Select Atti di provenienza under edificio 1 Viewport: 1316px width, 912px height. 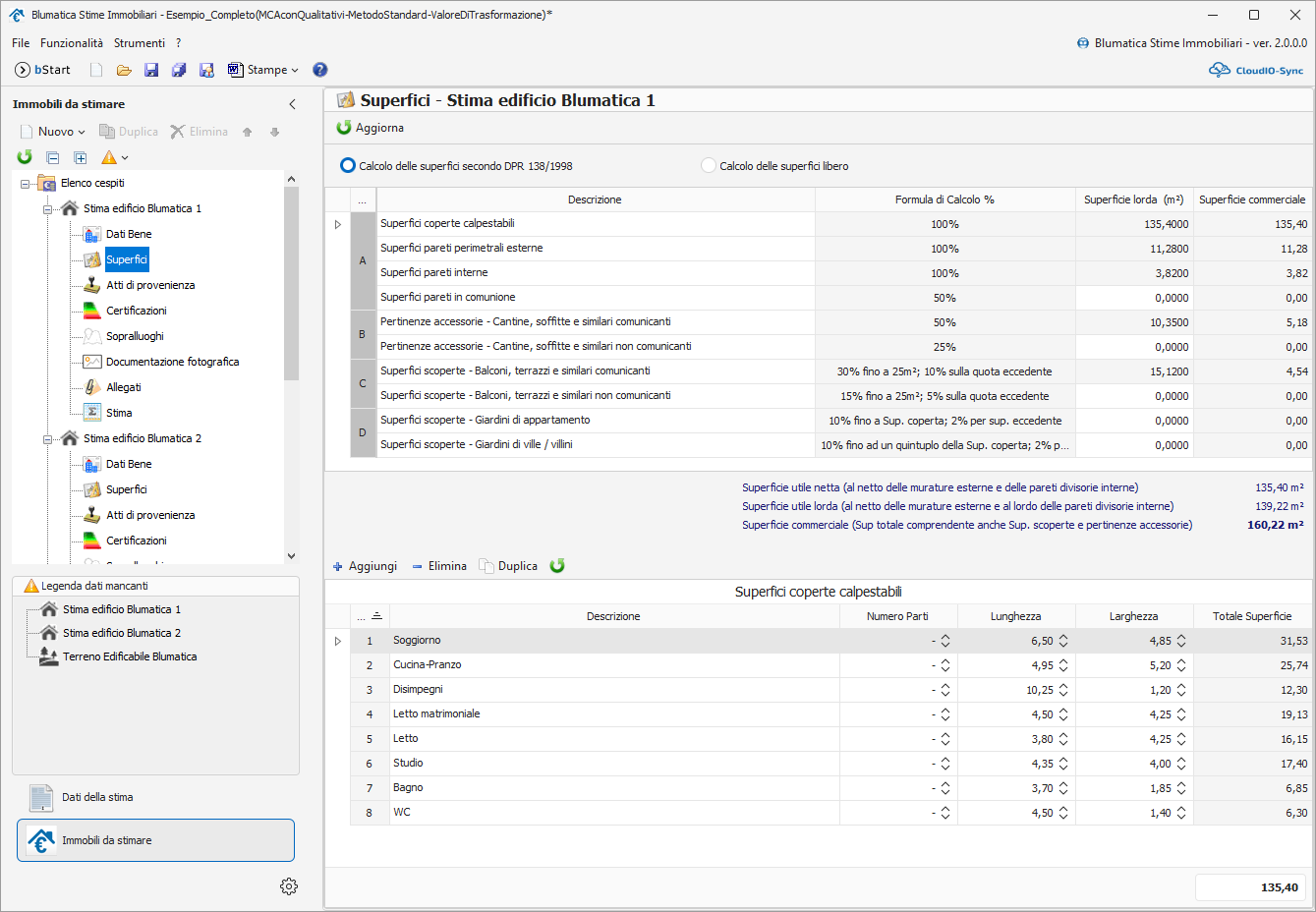pos(150,285)
